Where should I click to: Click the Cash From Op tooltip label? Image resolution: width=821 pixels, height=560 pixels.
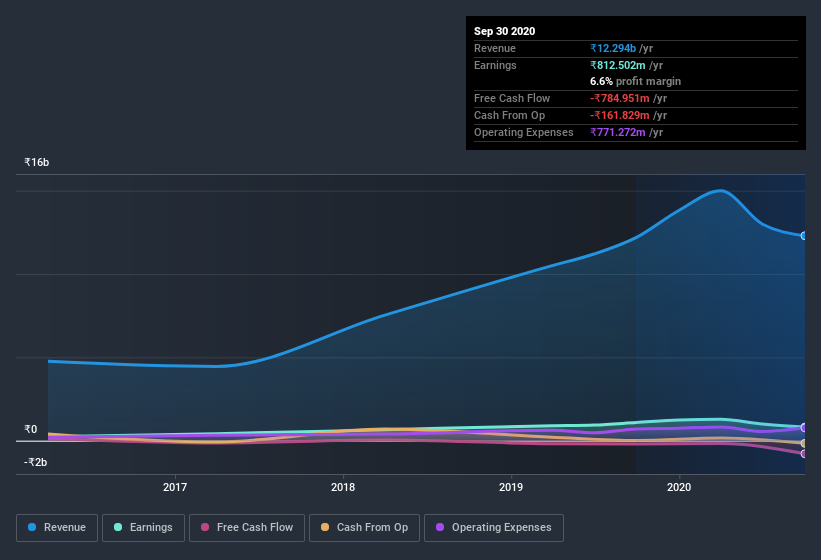tap(509, 115)
